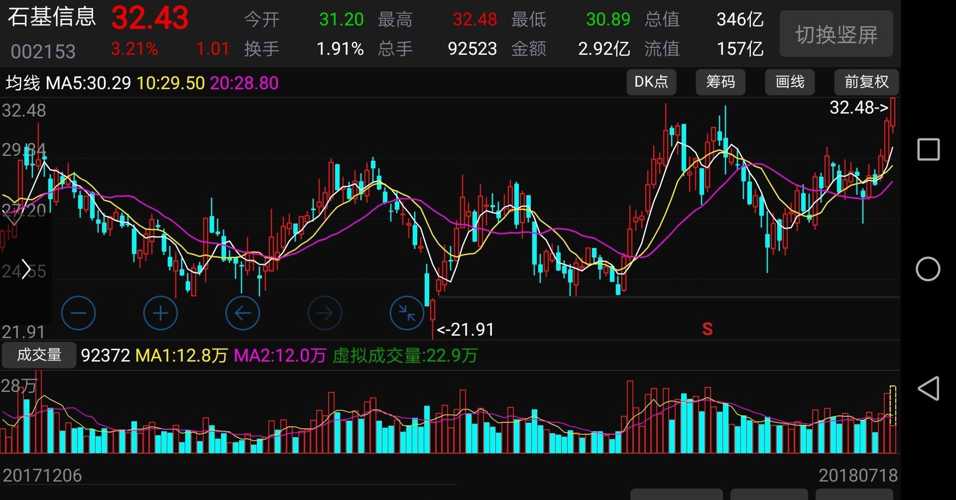Tap 流值 float value 157亿
This screenshot has width=956, height=500.
[740, 49]
